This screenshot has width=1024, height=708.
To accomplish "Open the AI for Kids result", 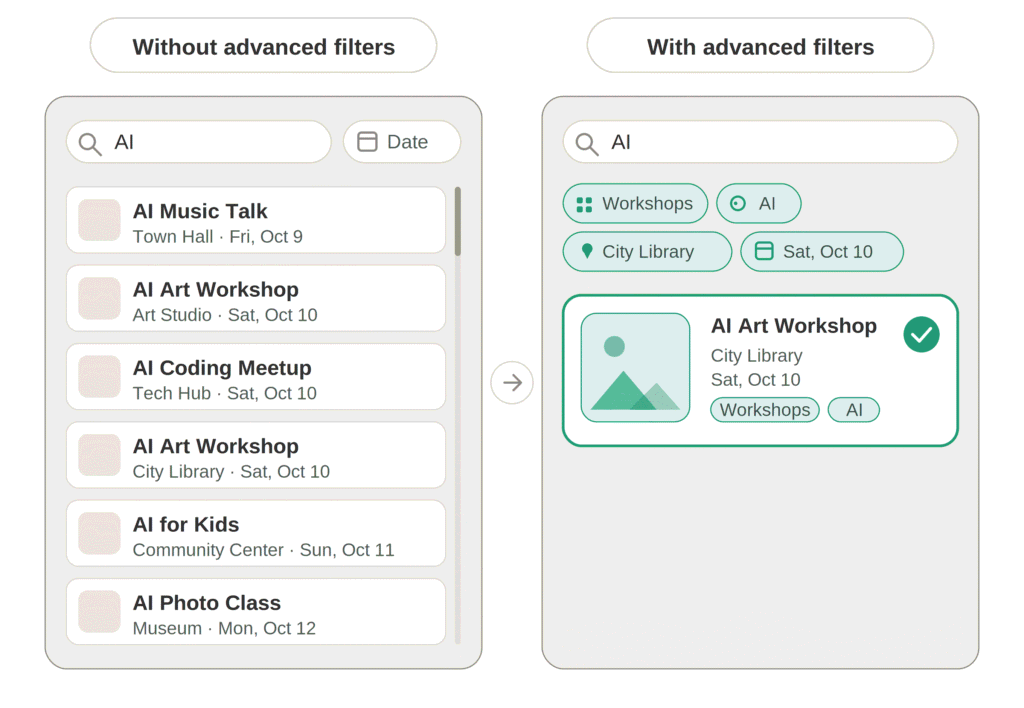I will point(256,534).
